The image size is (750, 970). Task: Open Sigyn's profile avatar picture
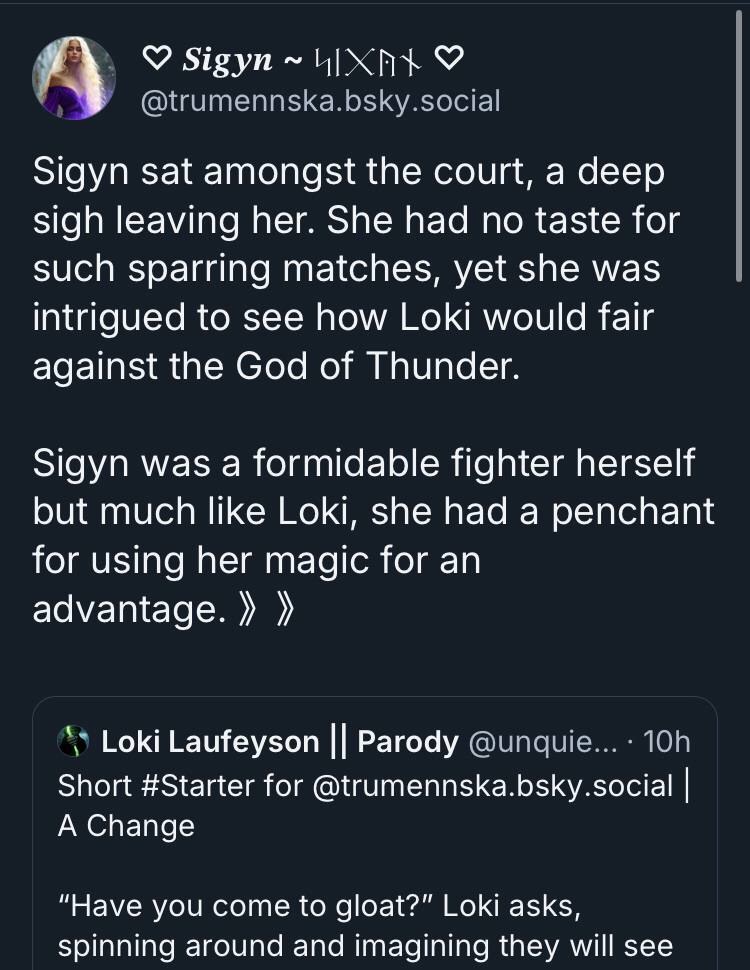pyautogui.click(x=74, y=78)
